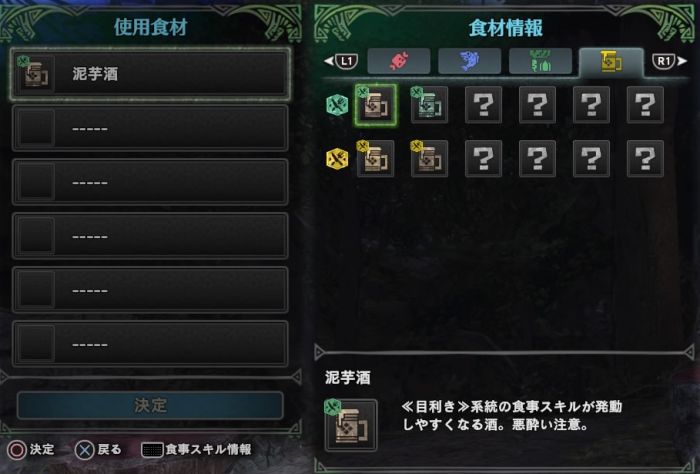Click last unknown question mark in yellow row
This screenshot has height=474, width=700.
(x=645, y=159)
